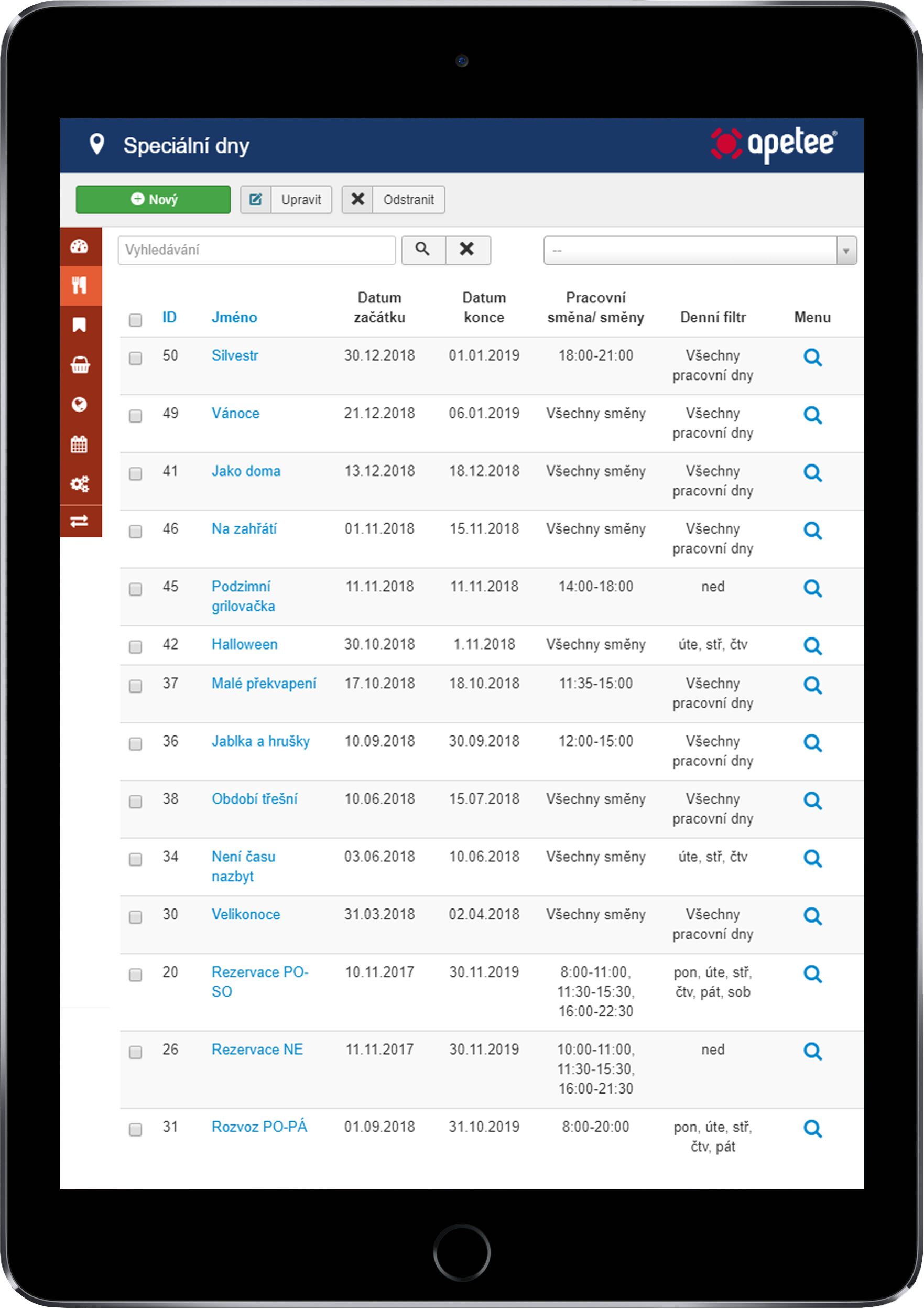This screenshot has height=1309, width=924.
Task: View menu for Na zahřátí row
Action: (x=812, y=531)
